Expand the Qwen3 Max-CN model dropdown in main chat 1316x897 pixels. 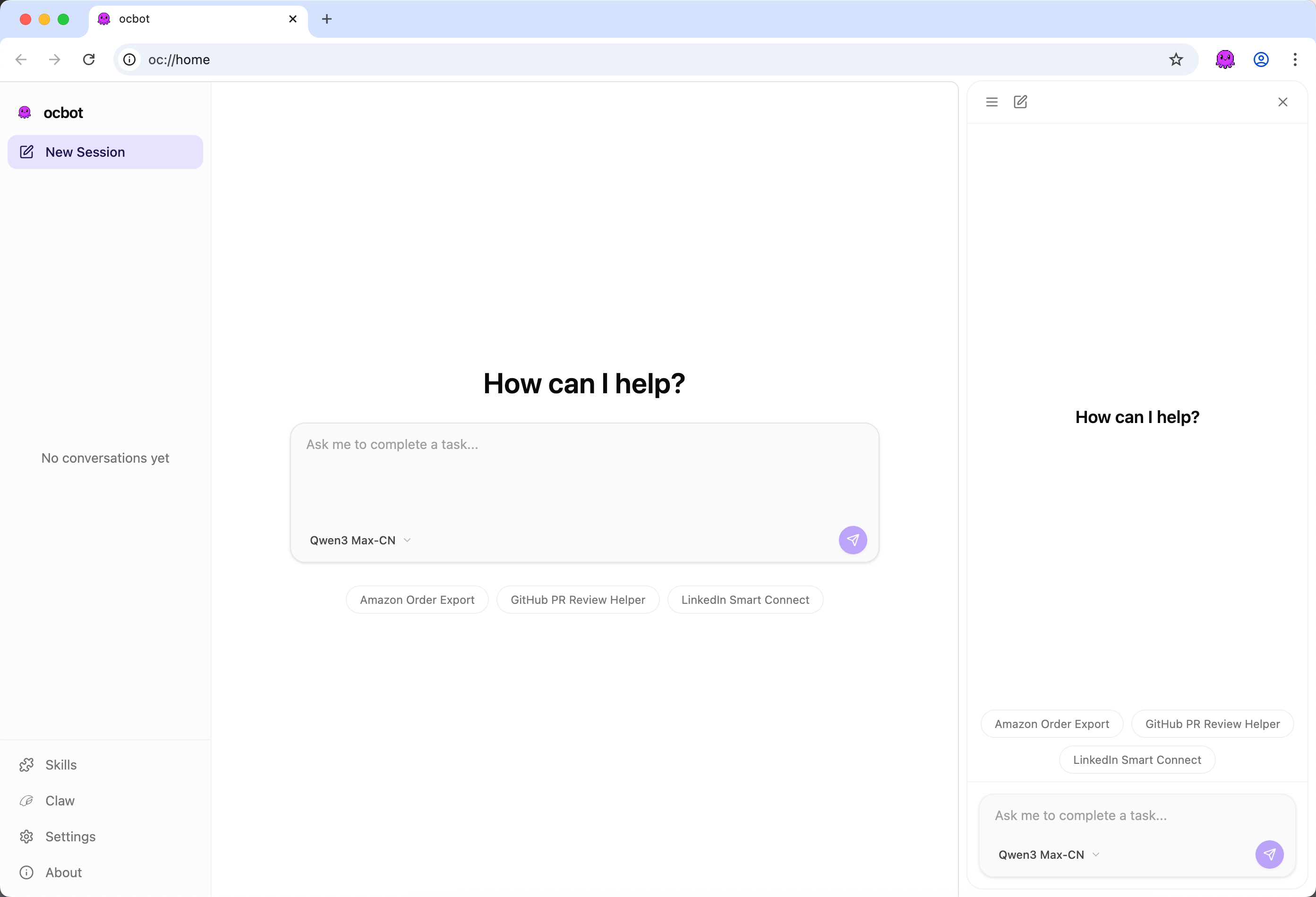click(x=360, y=540)
